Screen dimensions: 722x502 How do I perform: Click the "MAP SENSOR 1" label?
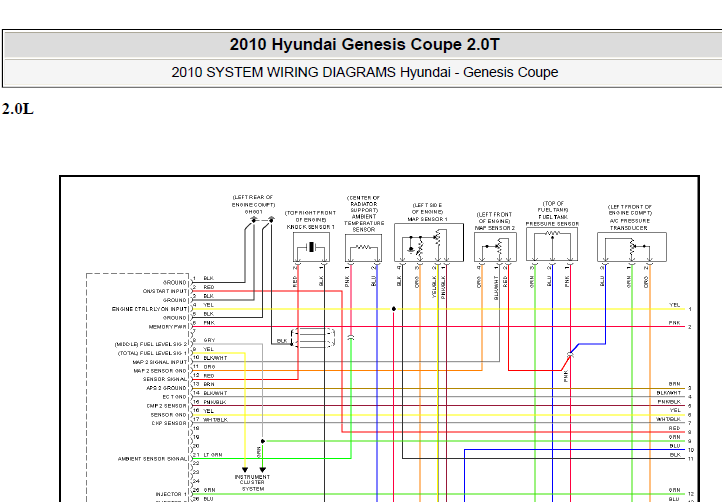pos(427,219)
